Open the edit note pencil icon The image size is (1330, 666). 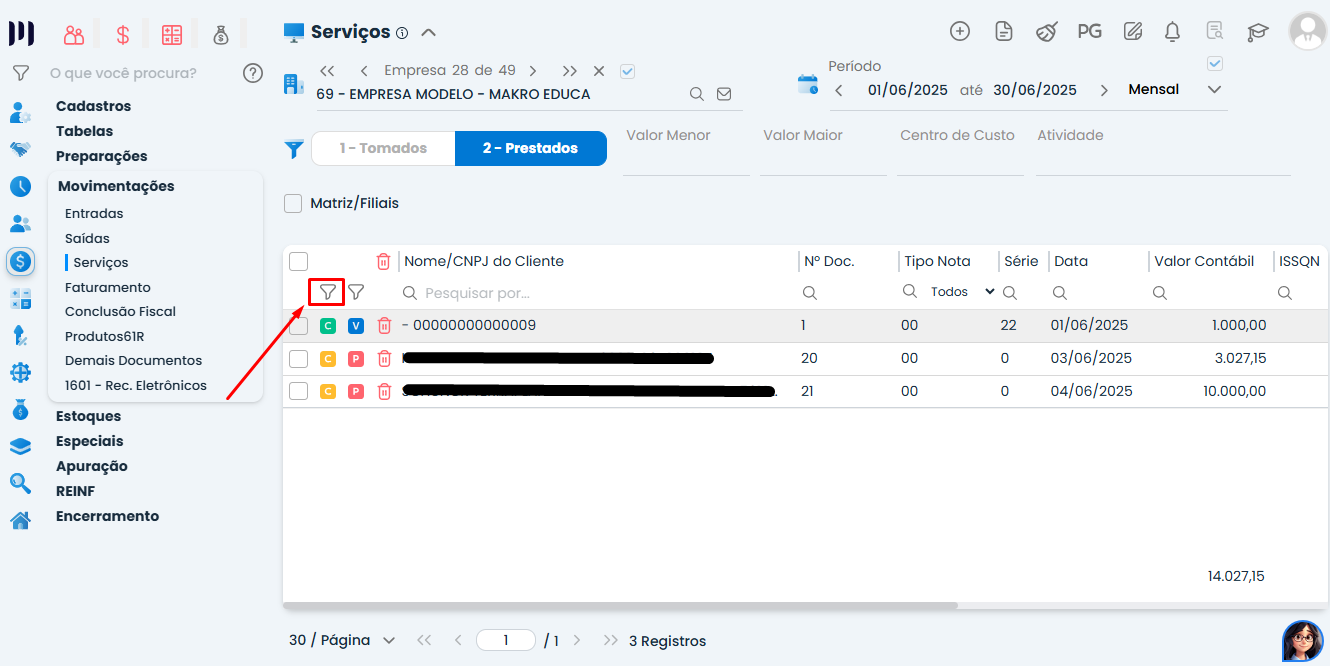[1133, 31]
